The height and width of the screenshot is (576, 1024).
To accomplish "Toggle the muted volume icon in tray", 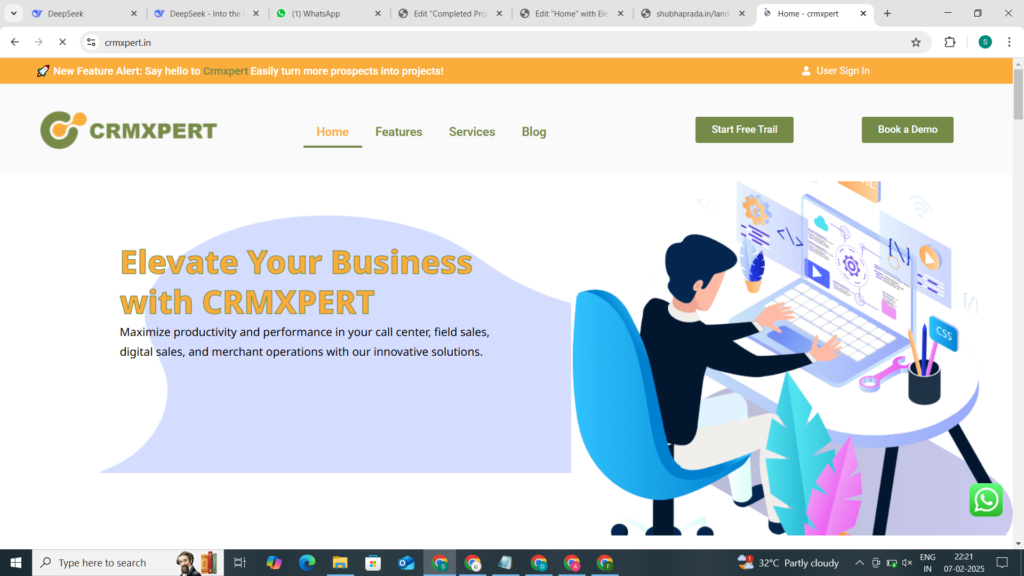I will point(907,562).
